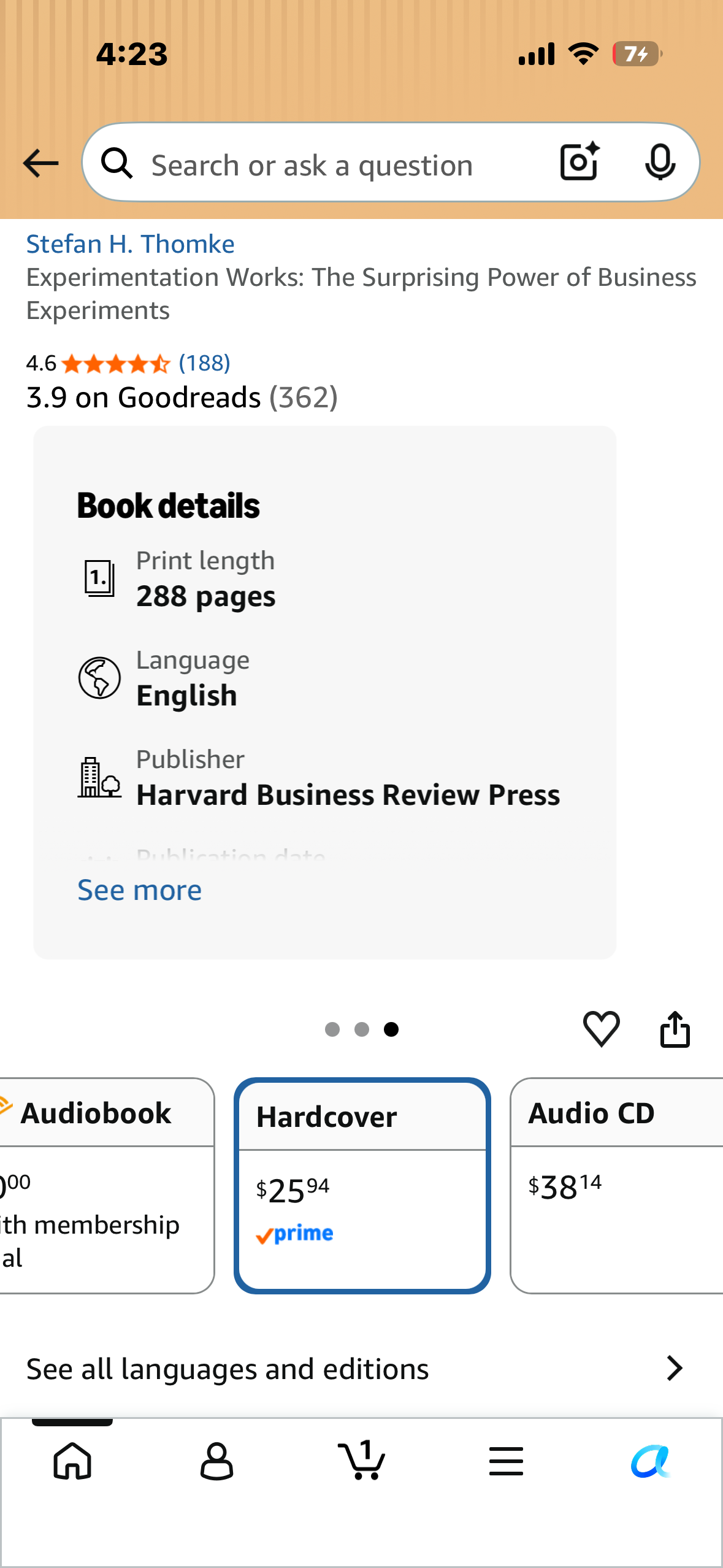This screenshot has width=723, height=1568.
Task: Tap the 288 pages value
Action: click(x=206, y=596)
